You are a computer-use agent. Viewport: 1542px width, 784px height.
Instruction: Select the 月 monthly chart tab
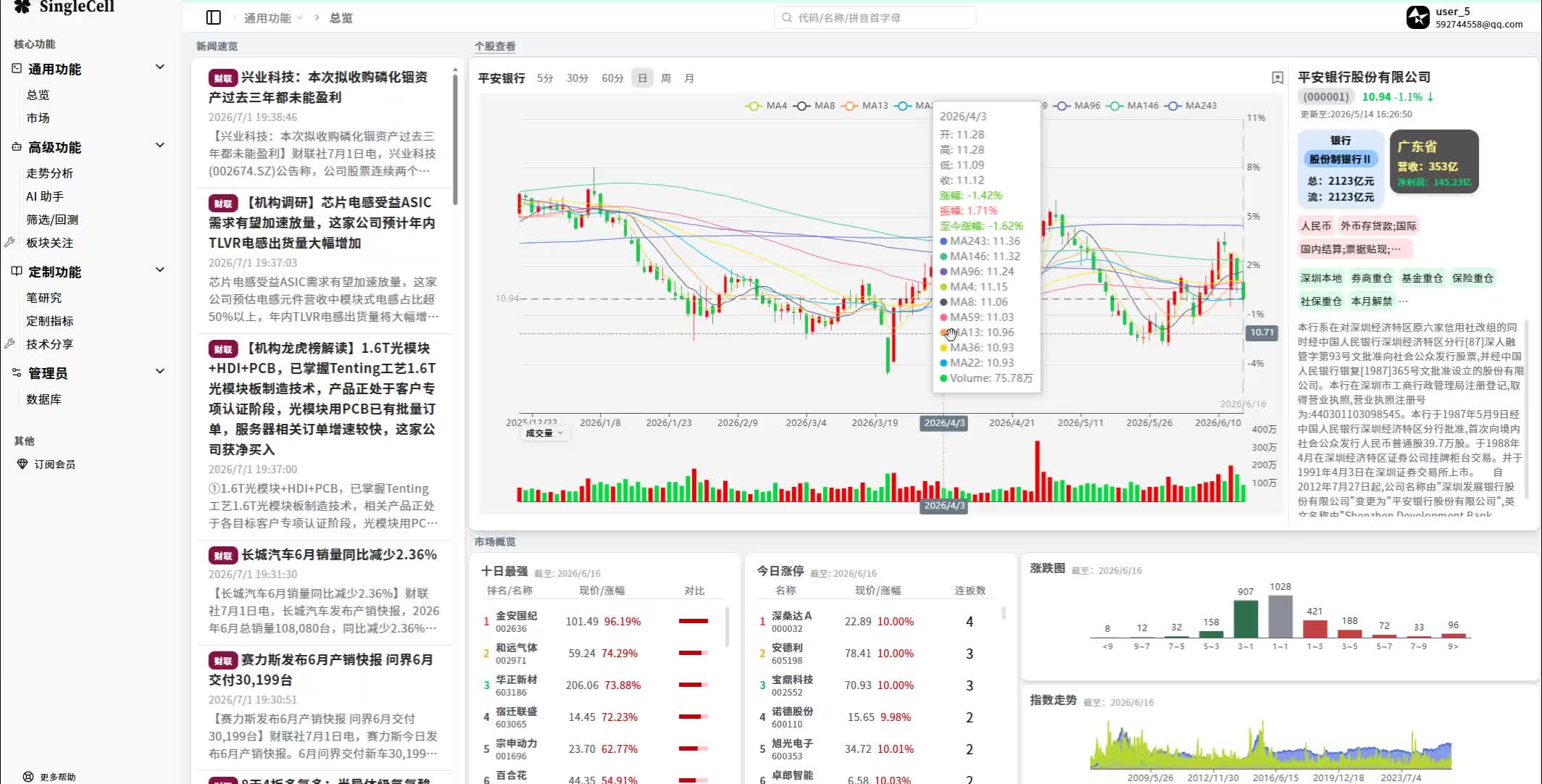pyautogui.click(x=689, y=78)
